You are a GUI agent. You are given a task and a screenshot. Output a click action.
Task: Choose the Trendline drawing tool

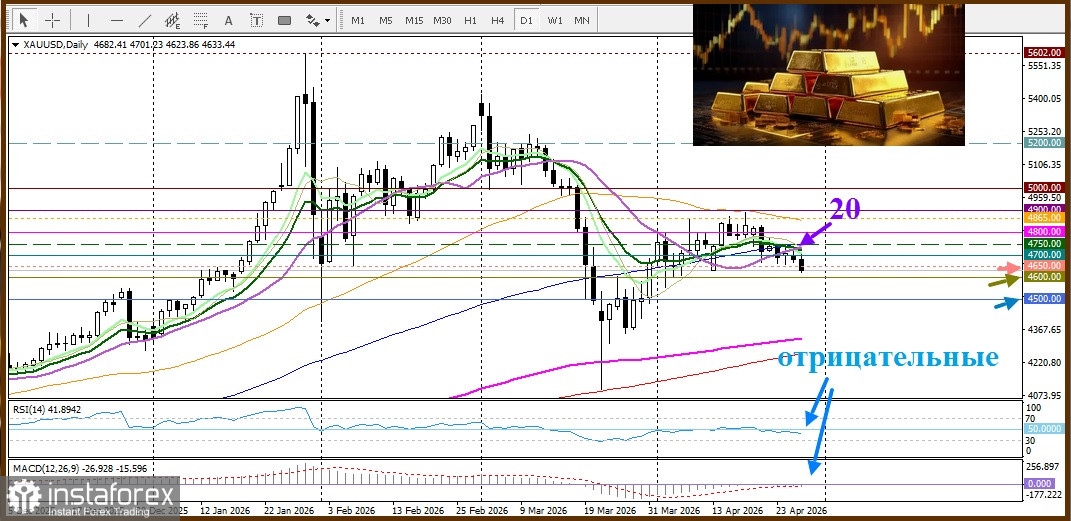click(145, 20)
